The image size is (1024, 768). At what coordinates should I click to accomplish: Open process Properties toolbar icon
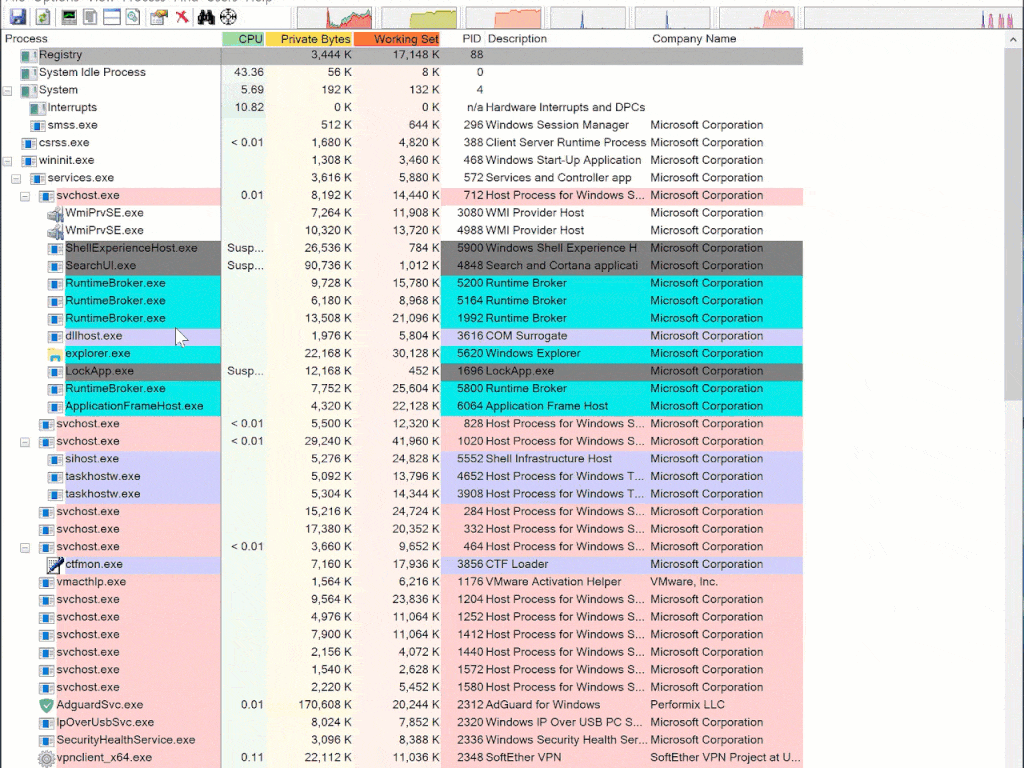(159, 16)
